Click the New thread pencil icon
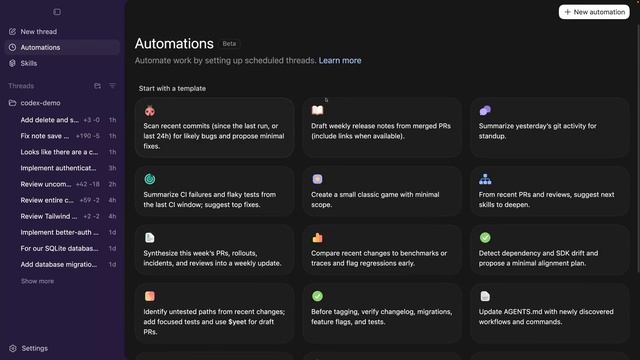Viewport: 640px width, 360px height. pos(12,31)
